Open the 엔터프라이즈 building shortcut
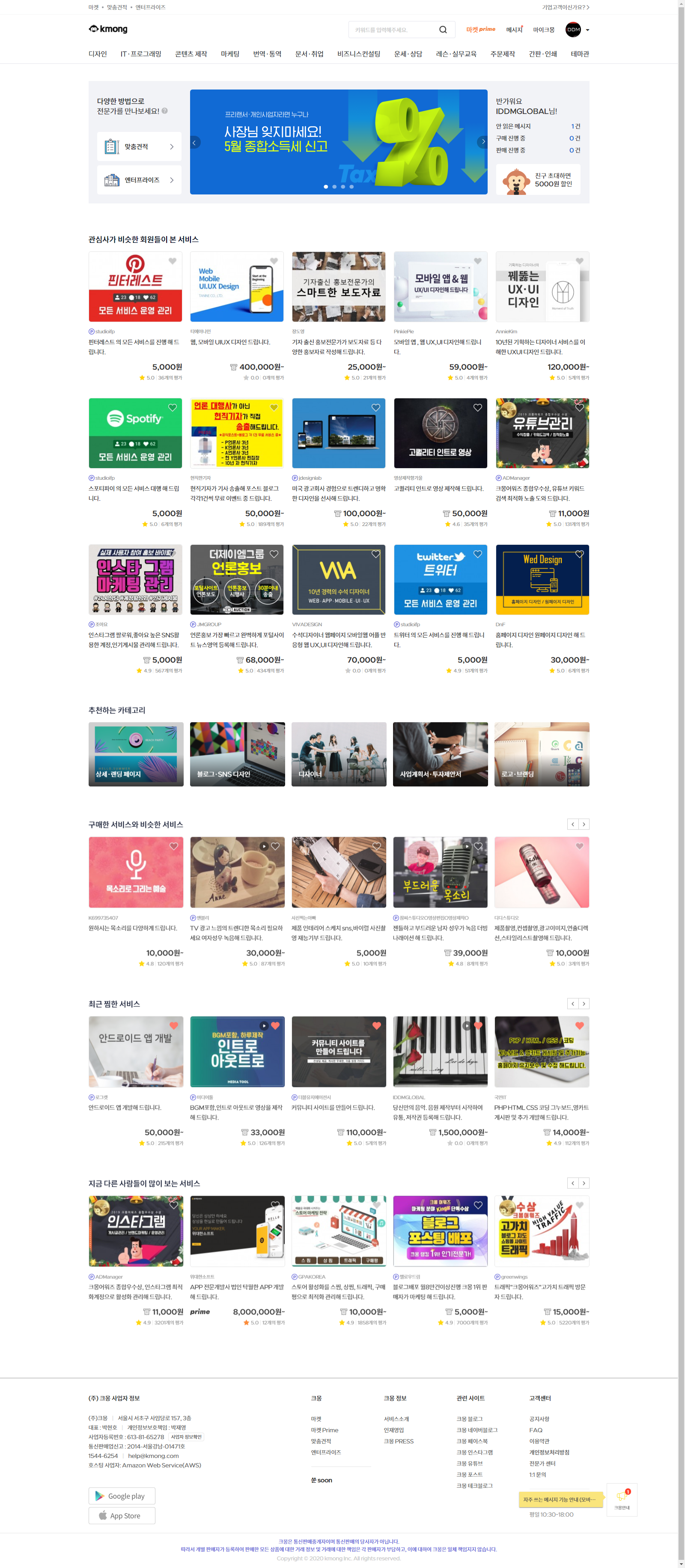 [x=139, y=180]
